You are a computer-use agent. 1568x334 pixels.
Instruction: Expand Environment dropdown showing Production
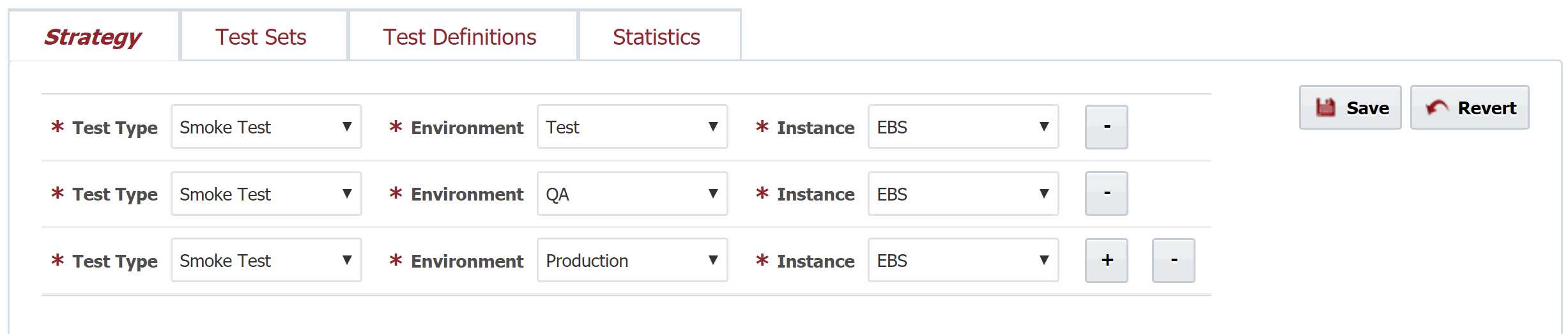click(633, 261)
